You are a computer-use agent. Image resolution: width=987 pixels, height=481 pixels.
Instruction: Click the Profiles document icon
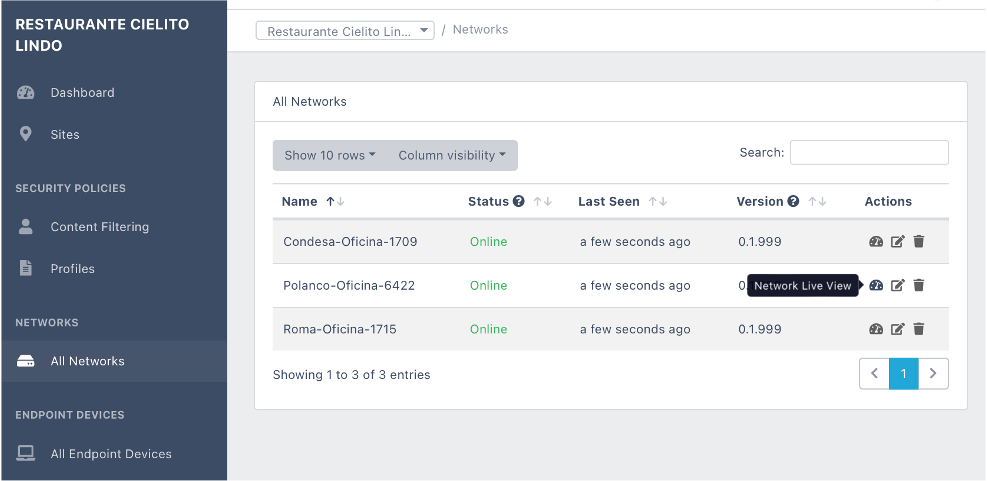click(25, 268)
